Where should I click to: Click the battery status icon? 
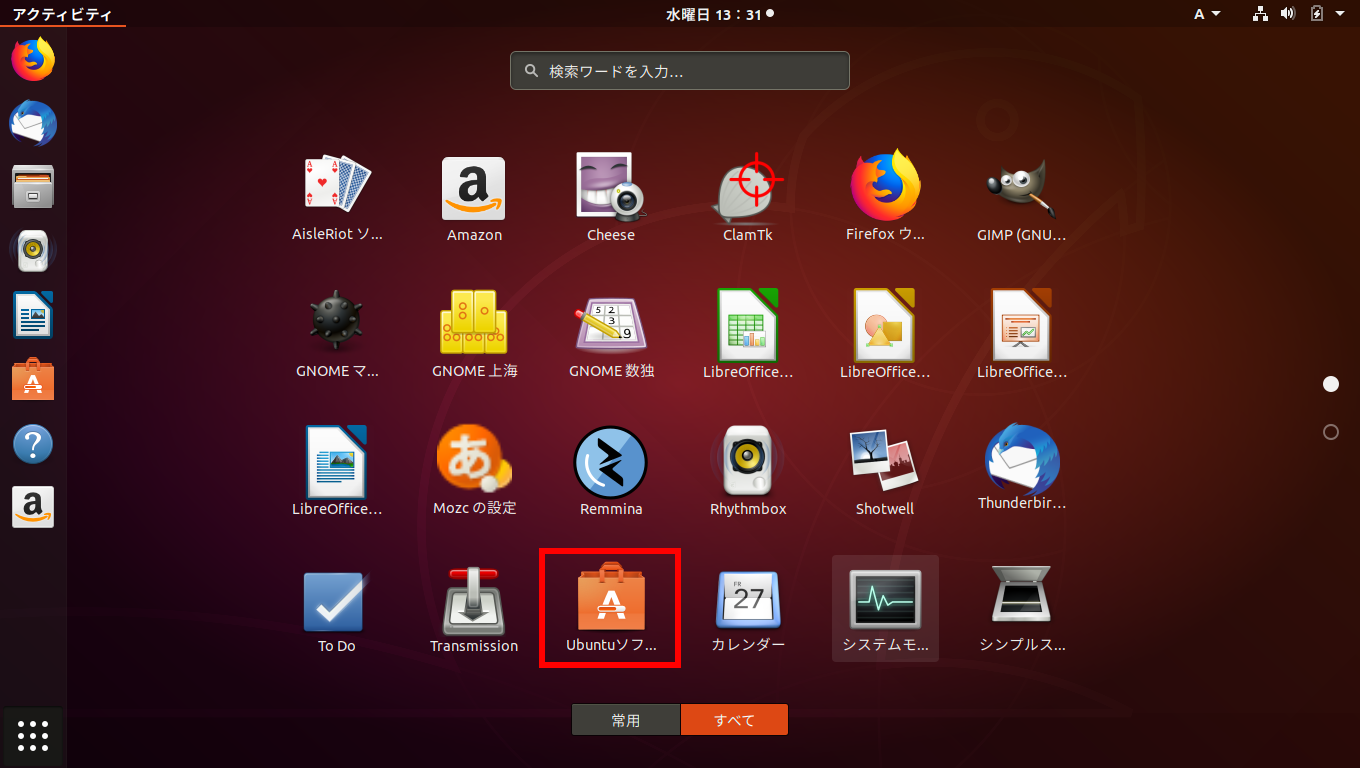1317,14
